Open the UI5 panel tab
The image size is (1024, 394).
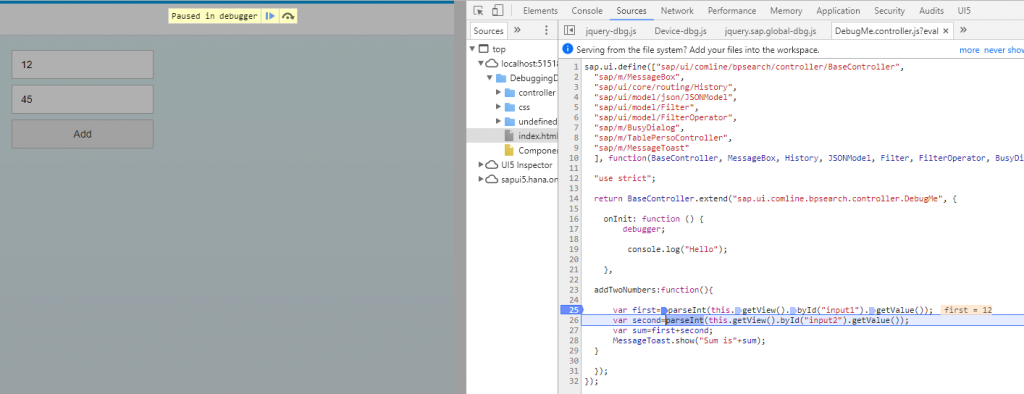pyautogui.click(x=964, y=10)
